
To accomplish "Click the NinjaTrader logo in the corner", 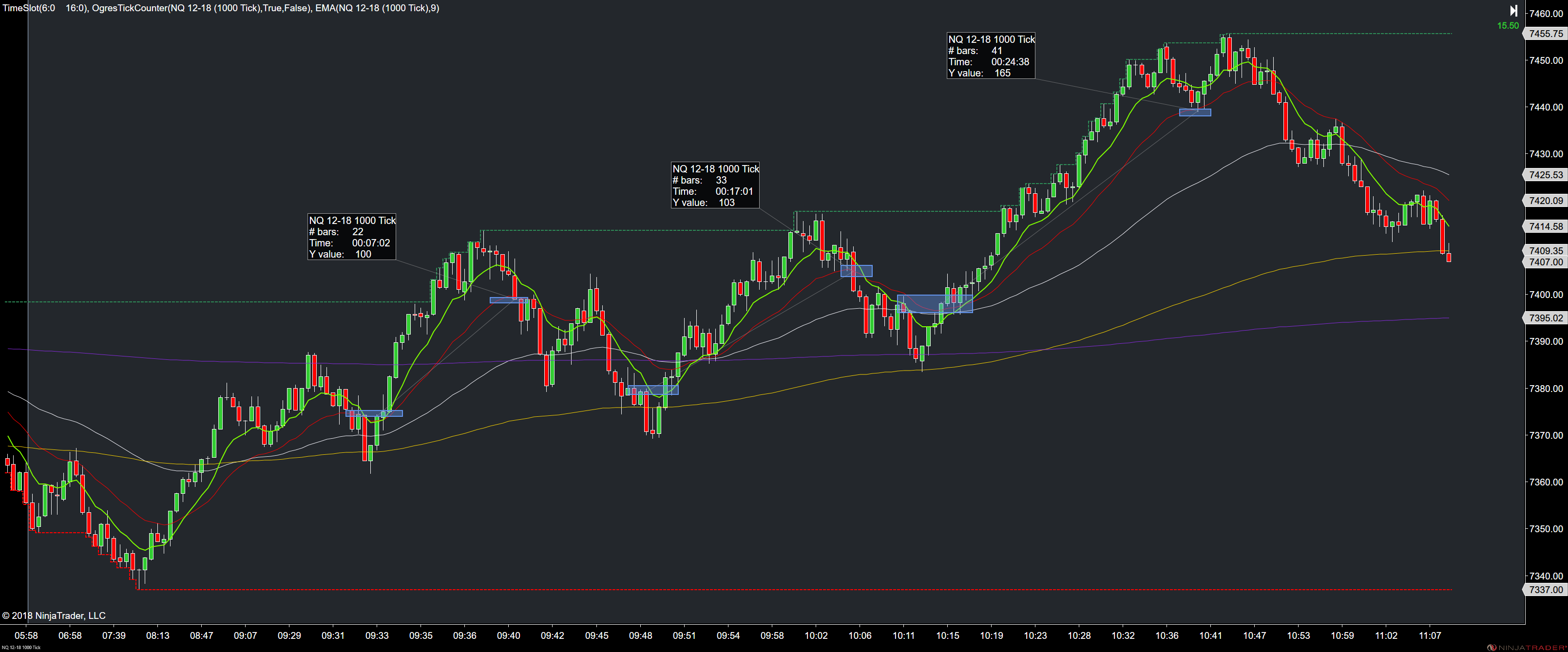I will point(1527,647).
